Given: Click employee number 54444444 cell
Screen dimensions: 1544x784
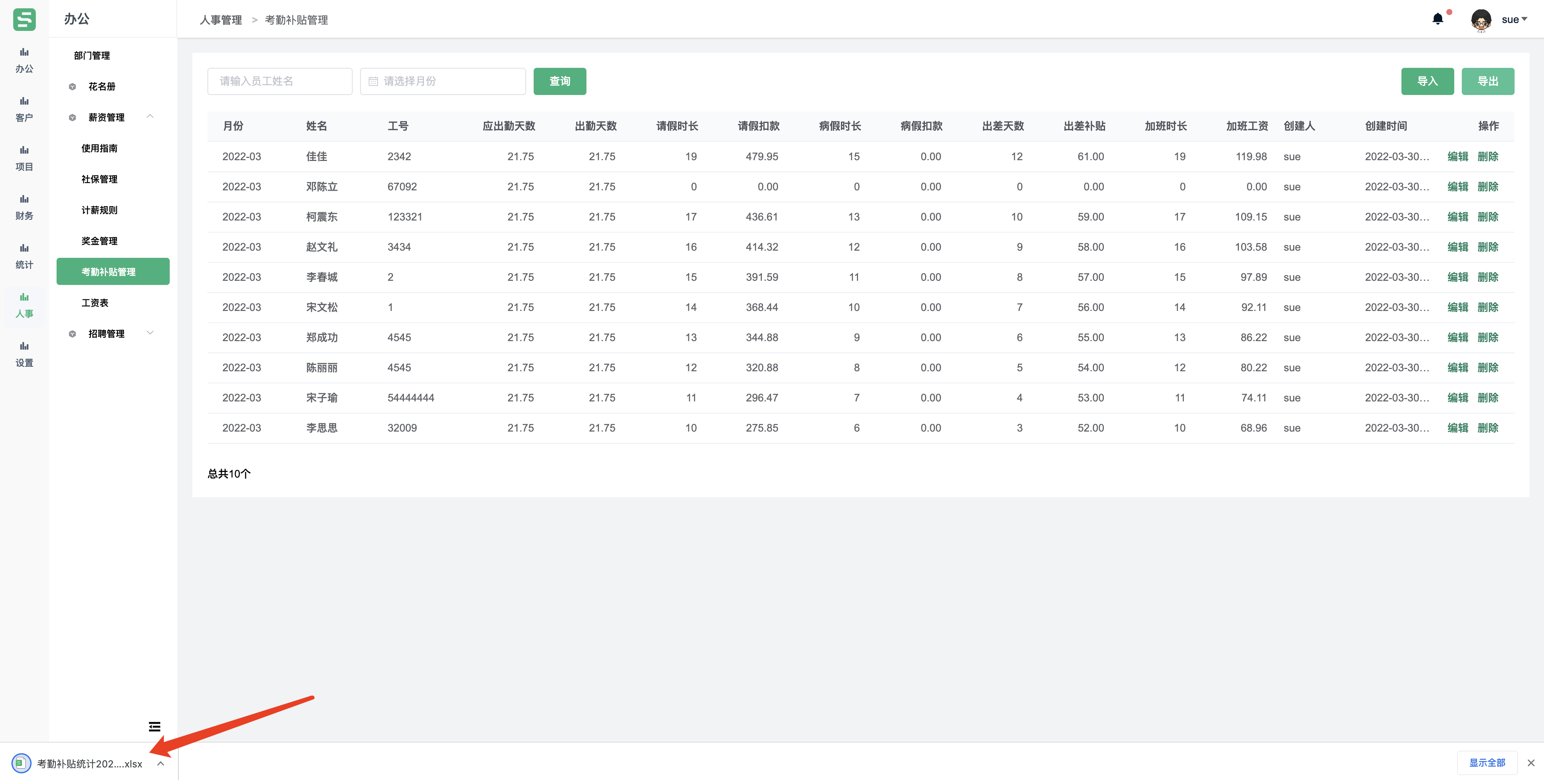Looking at the screenshot, I should 411,398.
